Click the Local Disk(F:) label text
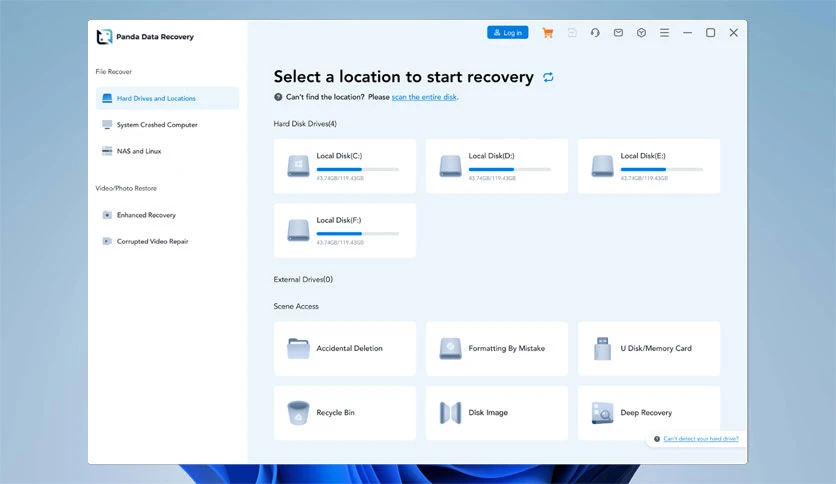Viewport: 836px width, 484px height. (339, 220)
